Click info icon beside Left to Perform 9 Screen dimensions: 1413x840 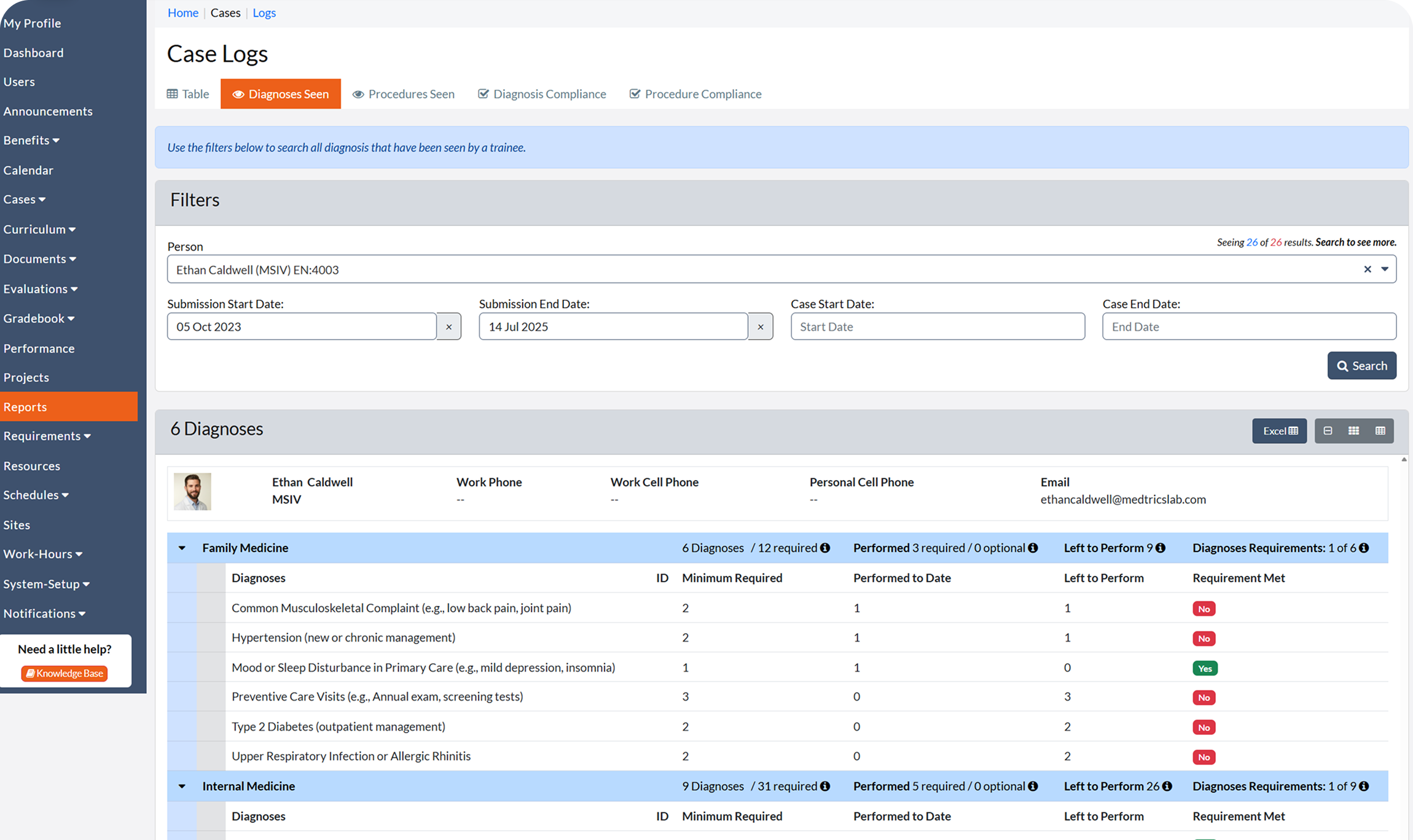click(x=1160, y=548)
